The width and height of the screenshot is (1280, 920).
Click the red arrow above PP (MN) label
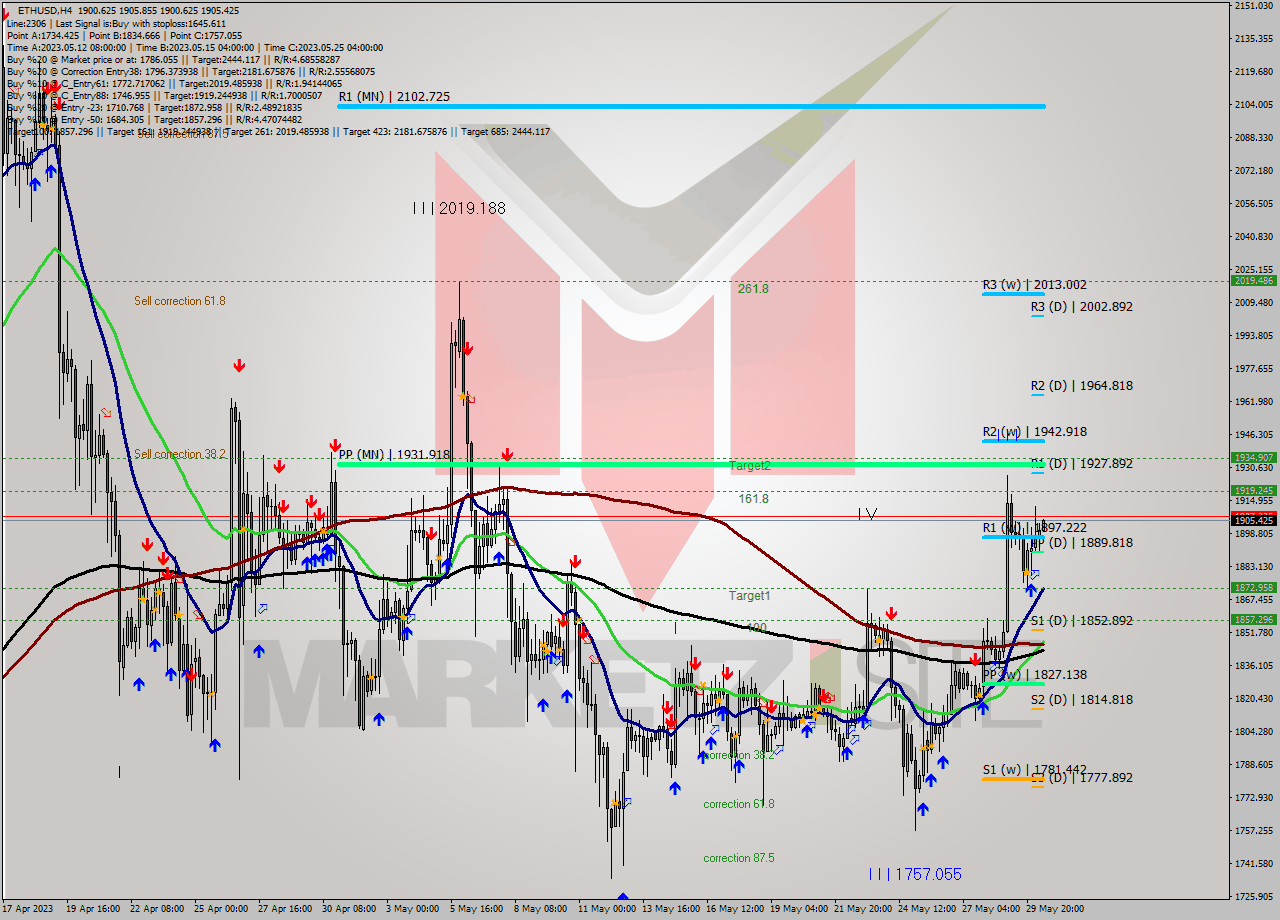click(x=335, y=444)
